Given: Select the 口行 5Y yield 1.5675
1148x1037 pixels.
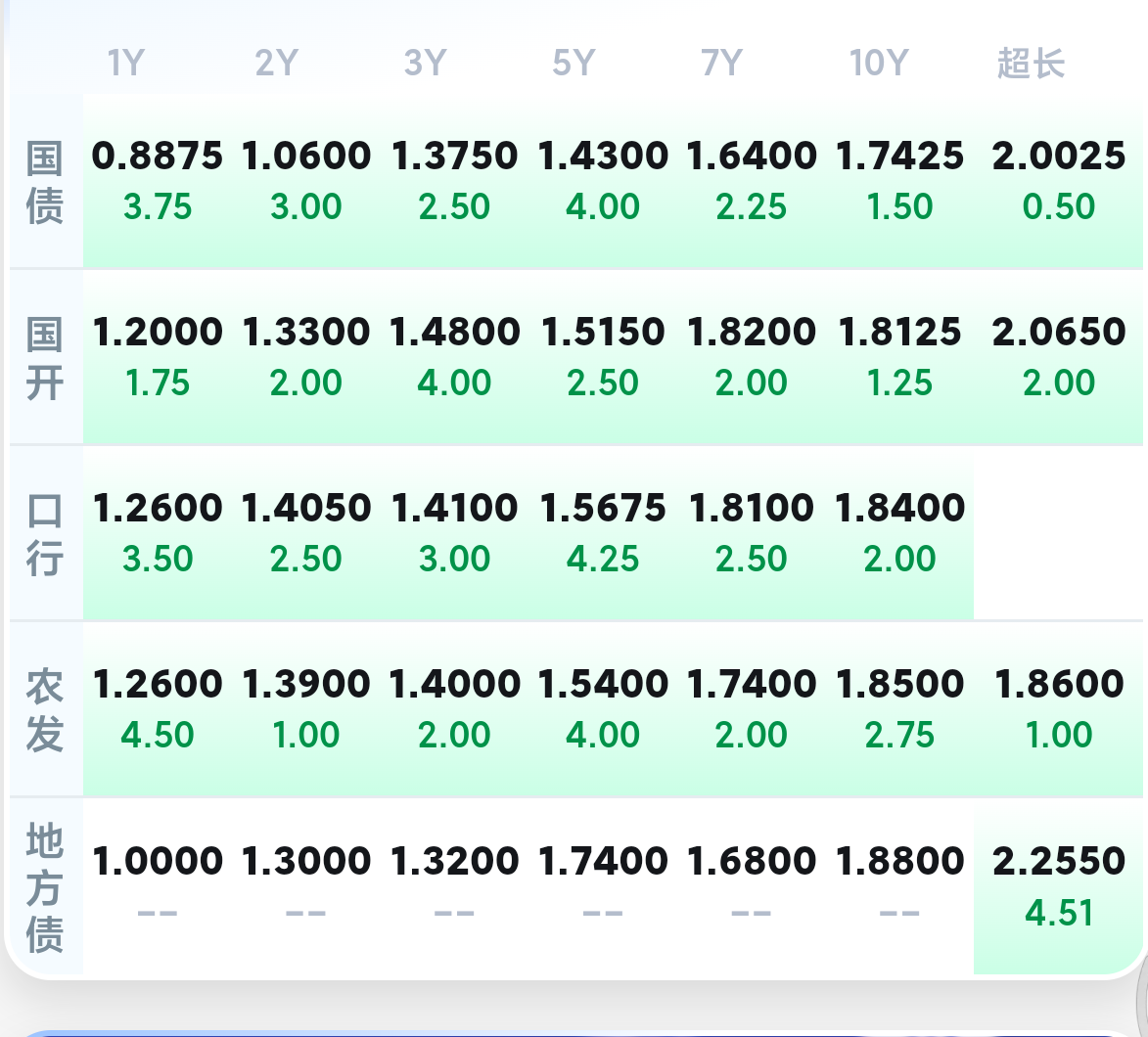Looking at the screenshot, I should 603,508.
